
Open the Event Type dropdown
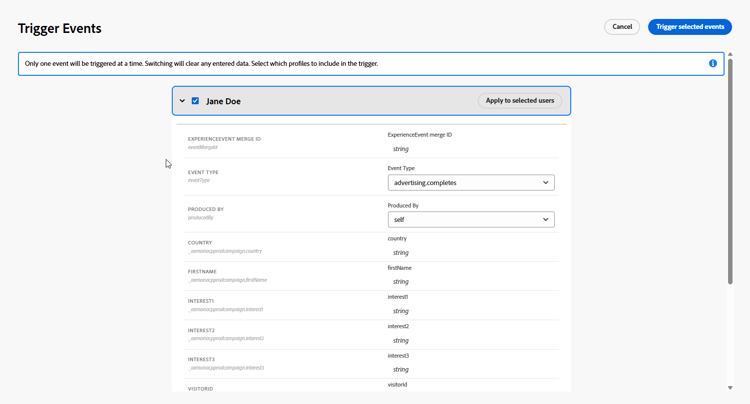pyautogui.click(x=471, y=183)
